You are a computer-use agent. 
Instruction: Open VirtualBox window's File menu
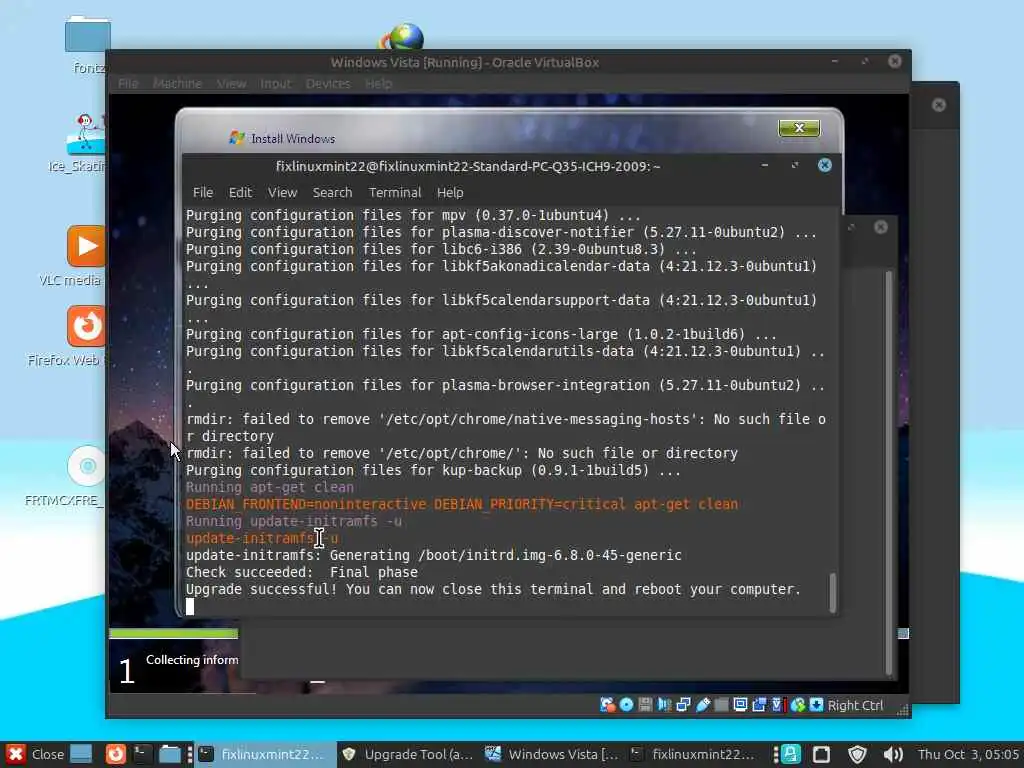128,84
